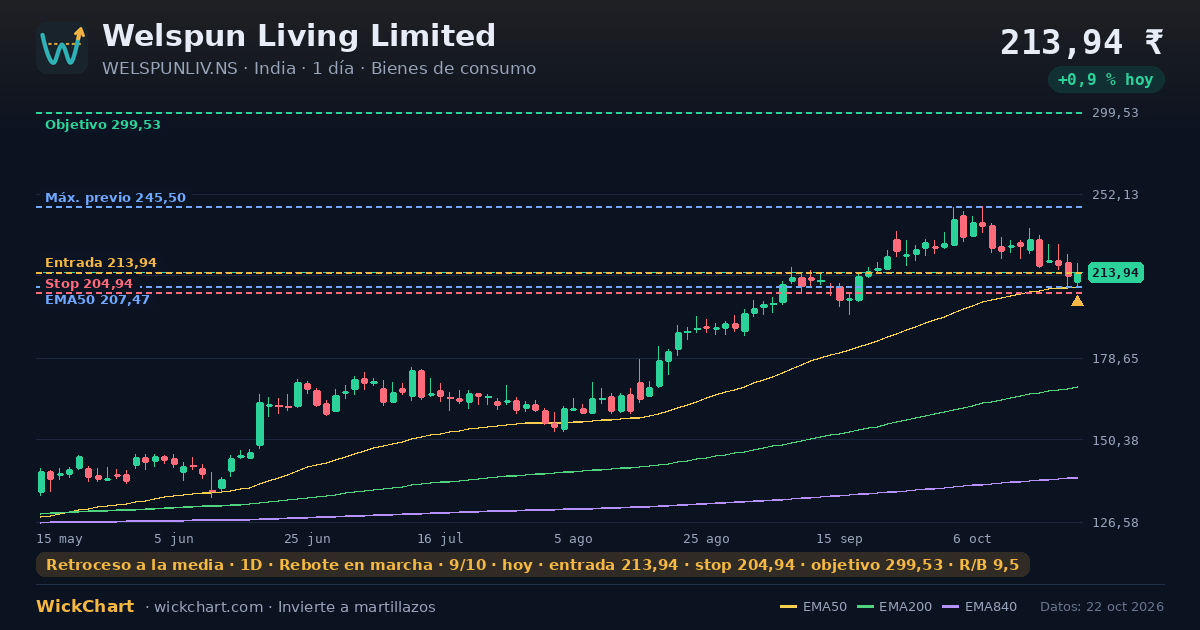The image size is (1200, 630).
Task: Open the WickChart brand name
Action: [85, 606]
